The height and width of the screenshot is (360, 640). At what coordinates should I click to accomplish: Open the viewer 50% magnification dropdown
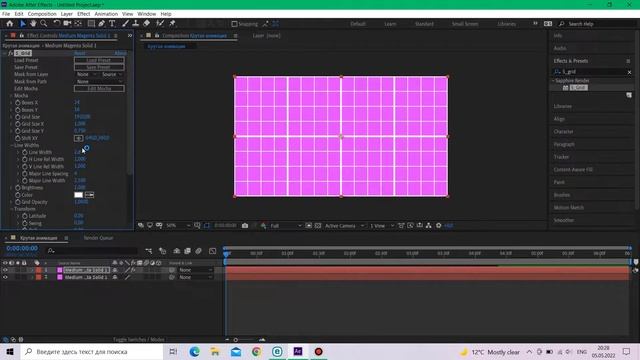coord(178,226)
